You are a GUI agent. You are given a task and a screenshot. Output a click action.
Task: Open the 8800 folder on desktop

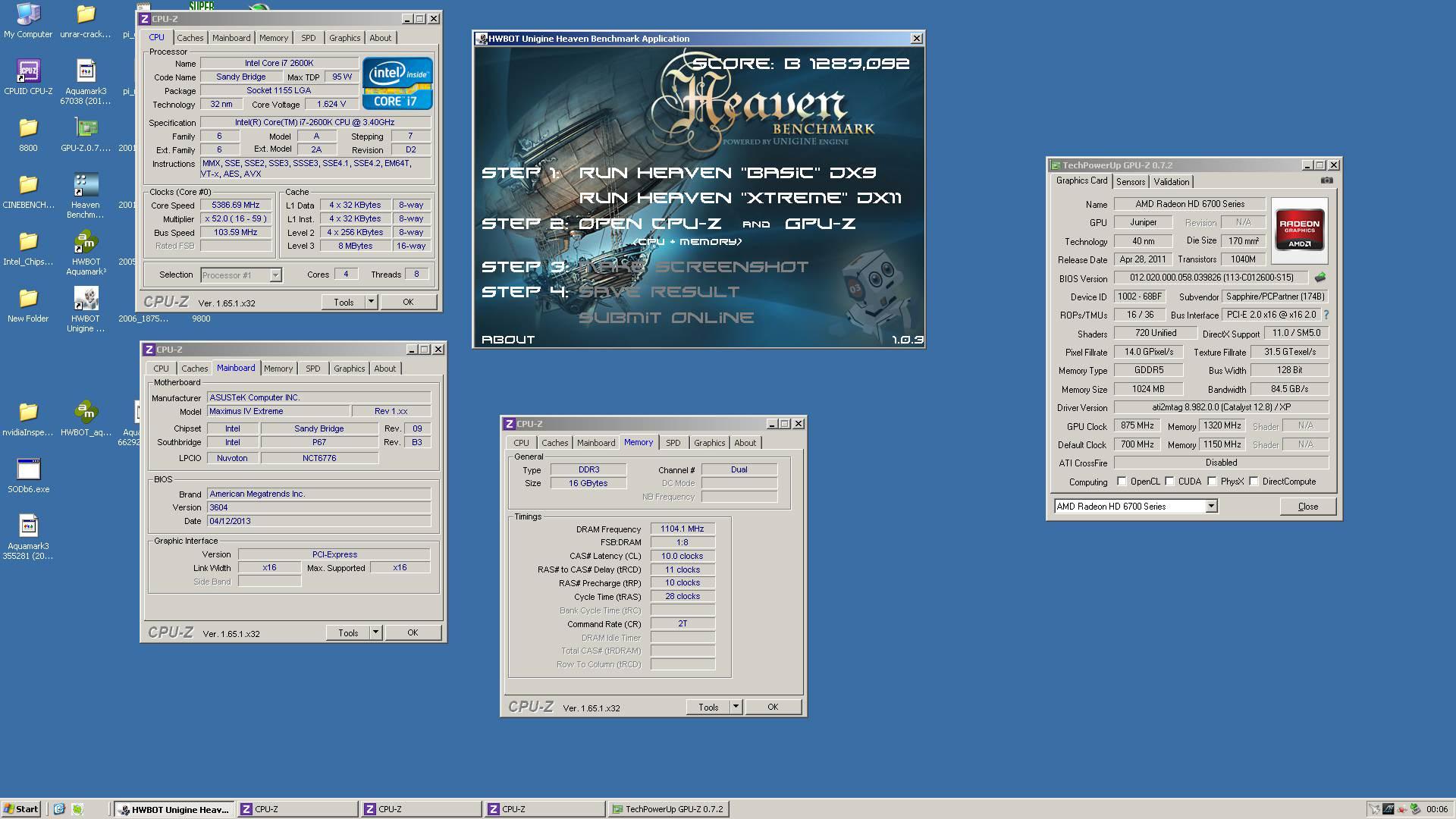28,135
